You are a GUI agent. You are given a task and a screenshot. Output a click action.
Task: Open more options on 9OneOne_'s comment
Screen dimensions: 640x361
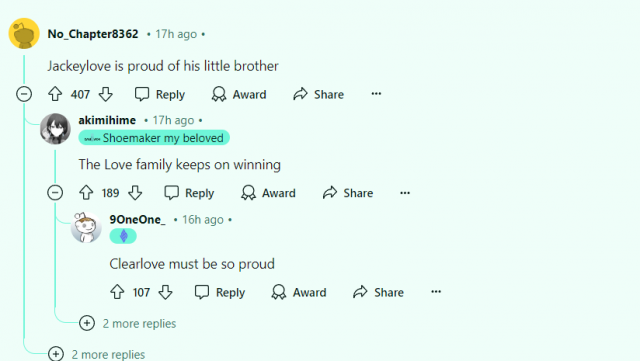tap(436, 292)
